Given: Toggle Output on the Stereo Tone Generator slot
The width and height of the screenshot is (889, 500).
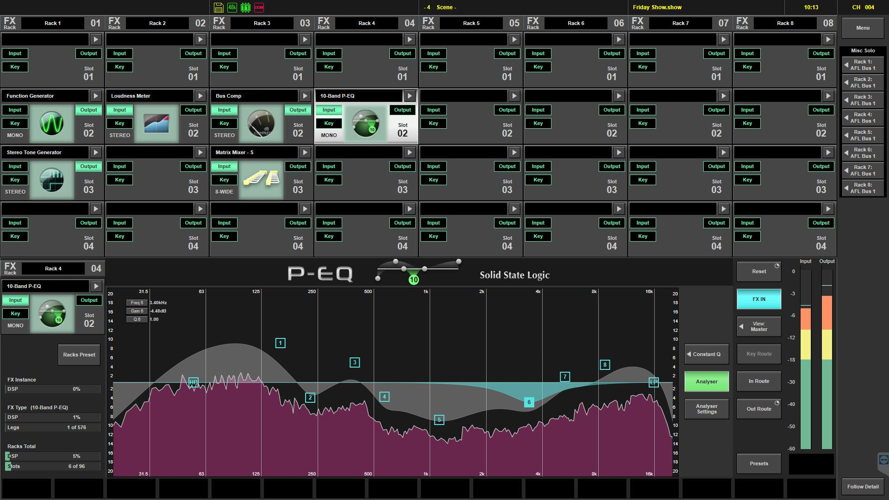Looking at the screenshot, I should click(x=88, y=167).
